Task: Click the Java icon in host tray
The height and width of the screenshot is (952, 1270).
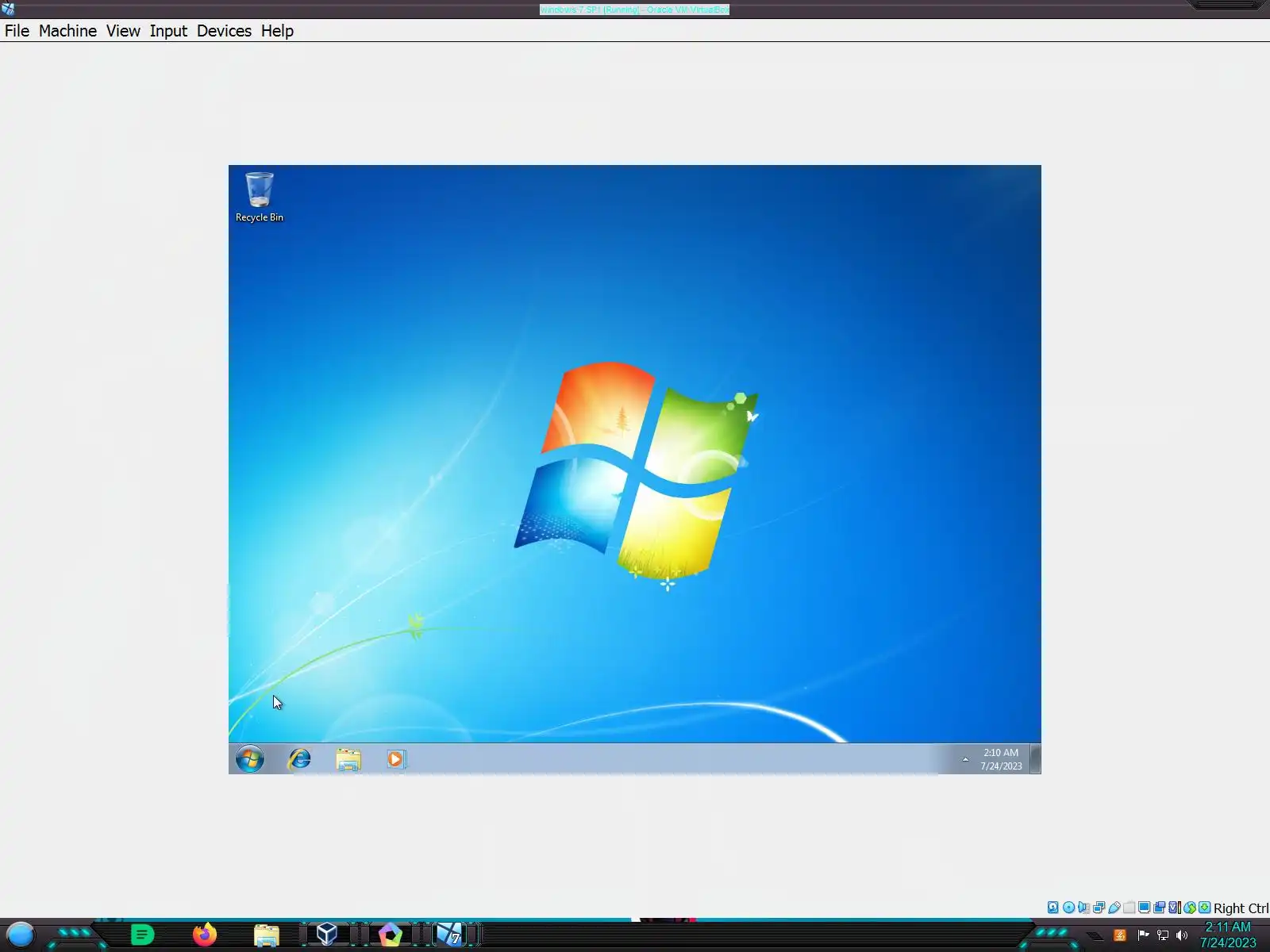Action: click(1120, 935)
